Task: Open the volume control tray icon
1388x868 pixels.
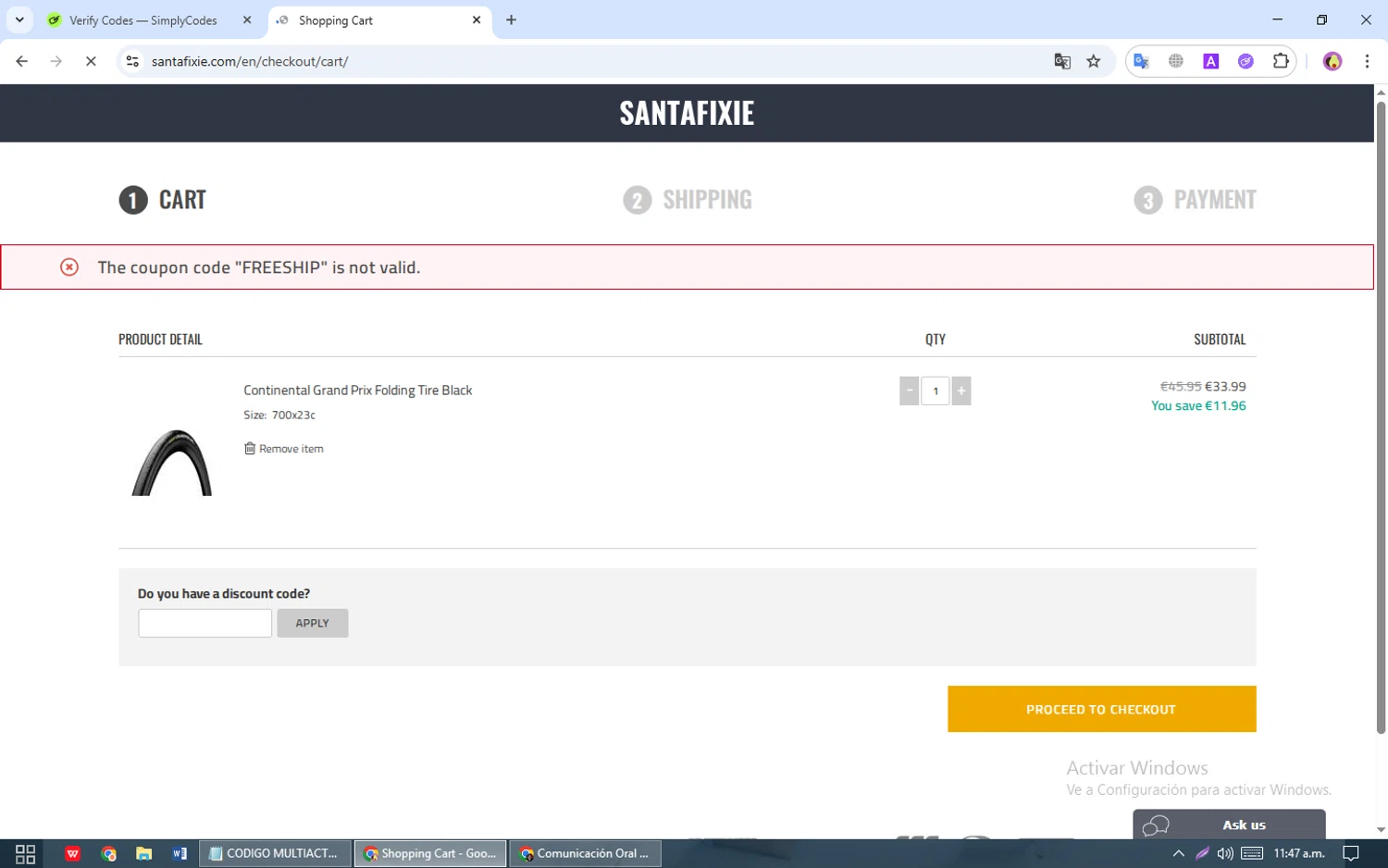Action: (x=1225, y=853)
